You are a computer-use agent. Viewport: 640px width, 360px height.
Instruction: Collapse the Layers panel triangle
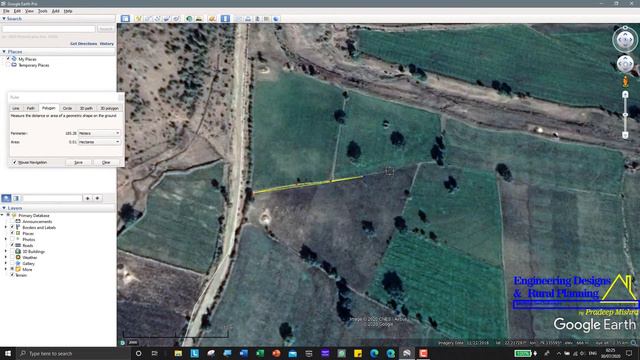pyautogui.click(x=4, y=208)
